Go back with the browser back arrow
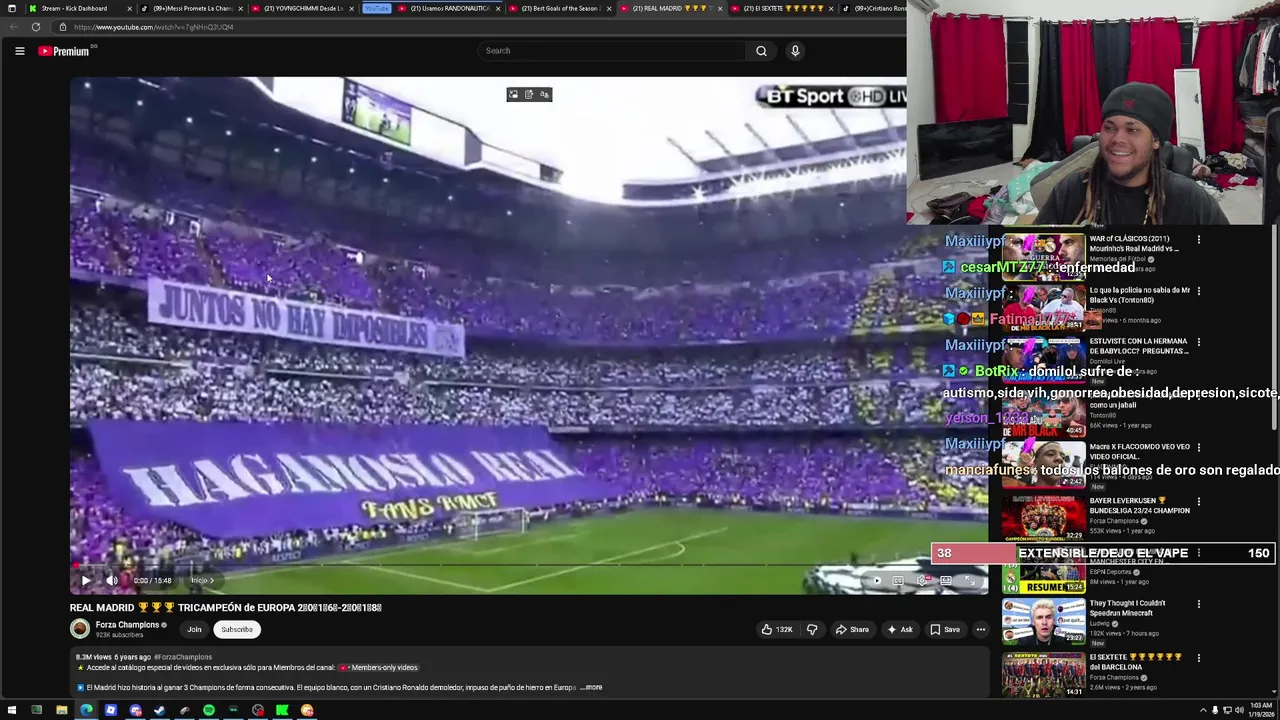 pyautogui.click(x=12, y=27)
